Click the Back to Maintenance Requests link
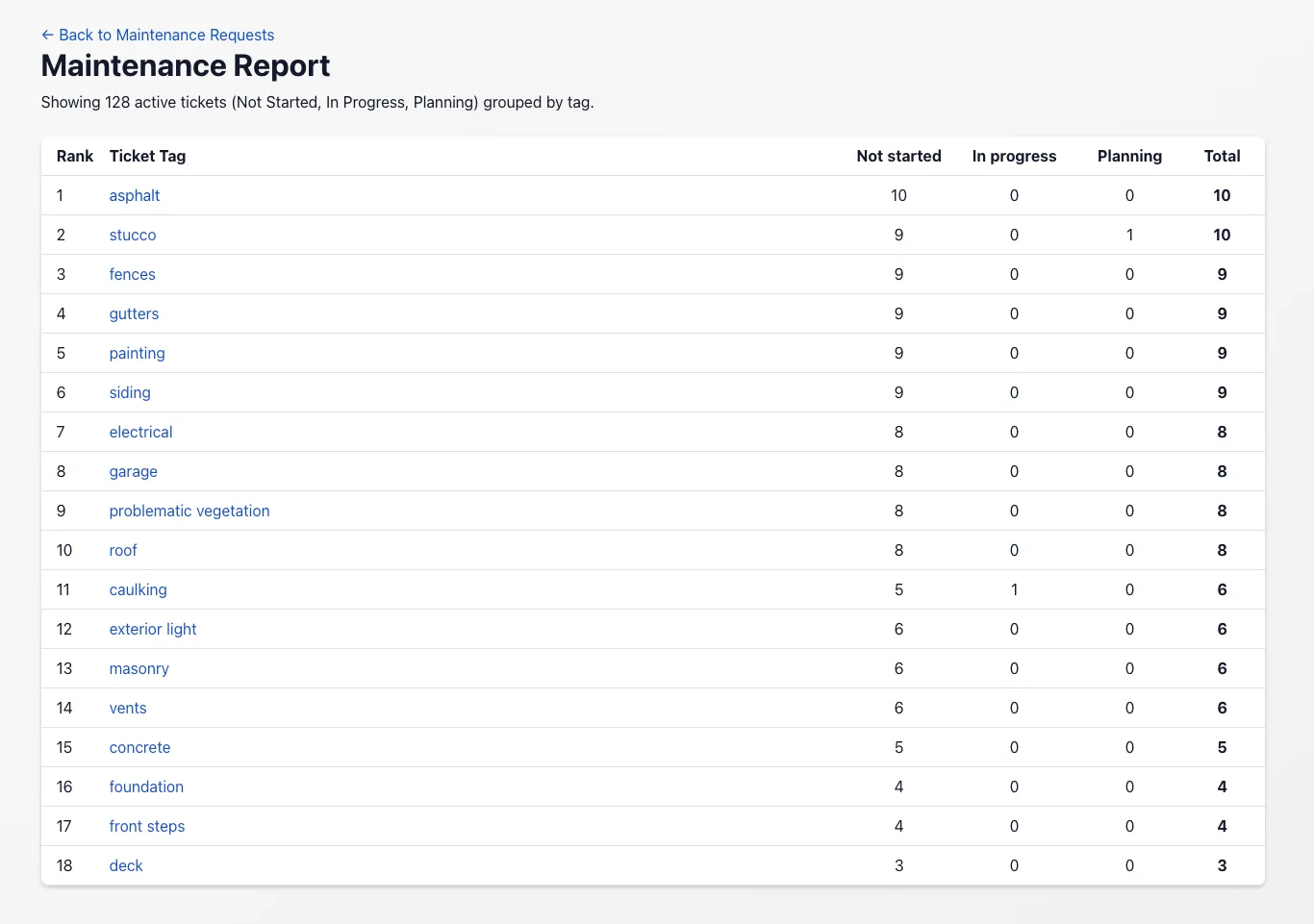This screenshot has height=924, width=1314. [x=158, y=35]
